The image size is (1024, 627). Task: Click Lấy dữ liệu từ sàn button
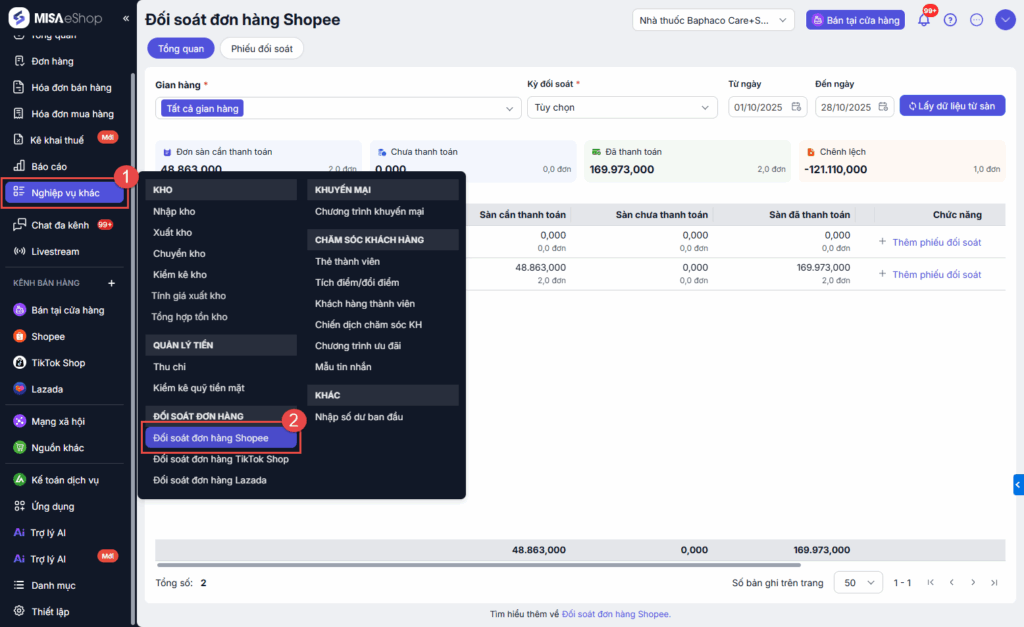pos(952,106)
